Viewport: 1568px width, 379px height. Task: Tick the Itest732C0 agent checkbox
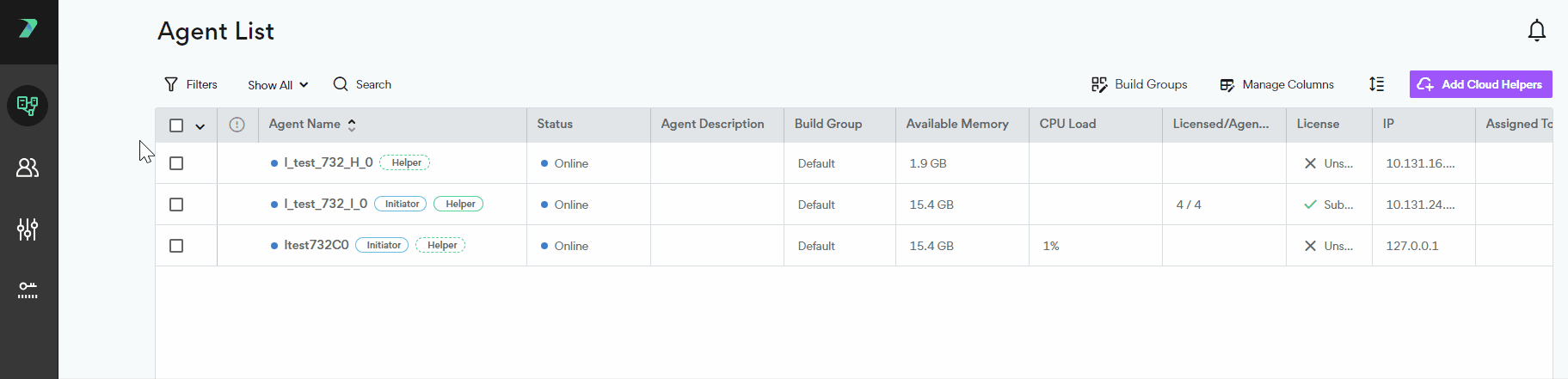pos(176,246)
